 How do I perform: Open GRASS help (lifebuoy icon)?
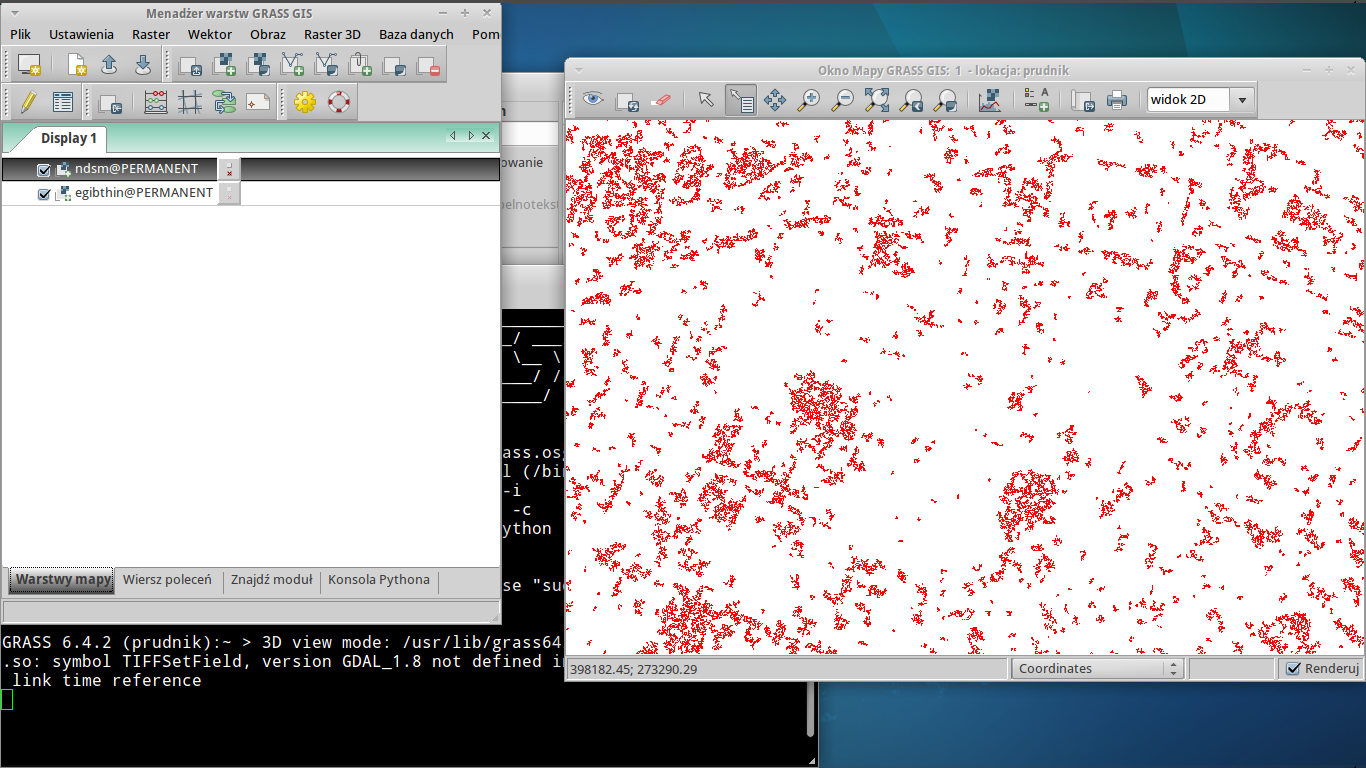(339, 101)
